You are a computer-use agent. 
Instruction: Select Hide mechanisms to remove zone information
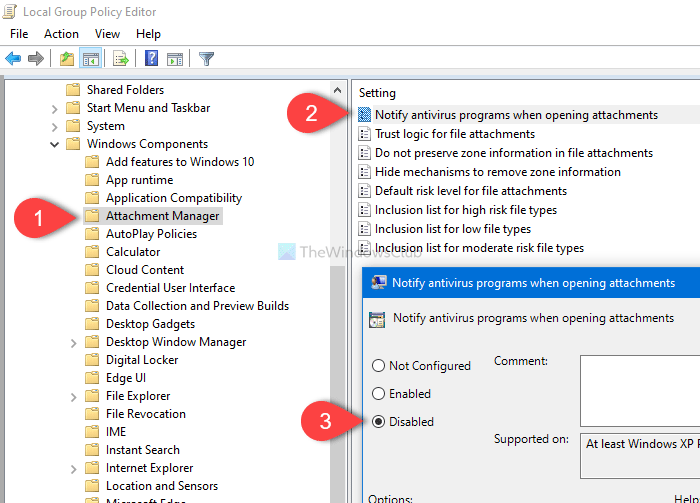coord(497,171)
